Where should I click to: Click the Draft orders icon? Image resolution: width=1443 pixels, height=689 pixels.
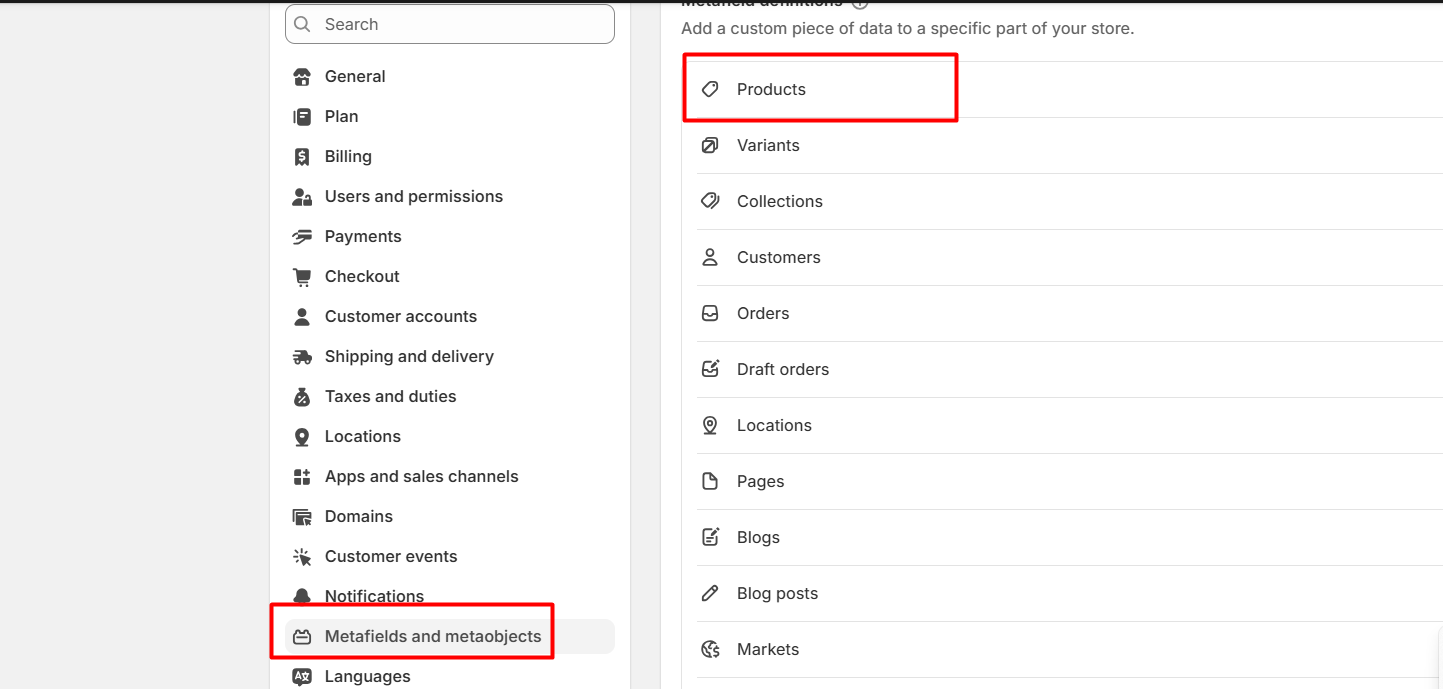(x=710, y=369)
